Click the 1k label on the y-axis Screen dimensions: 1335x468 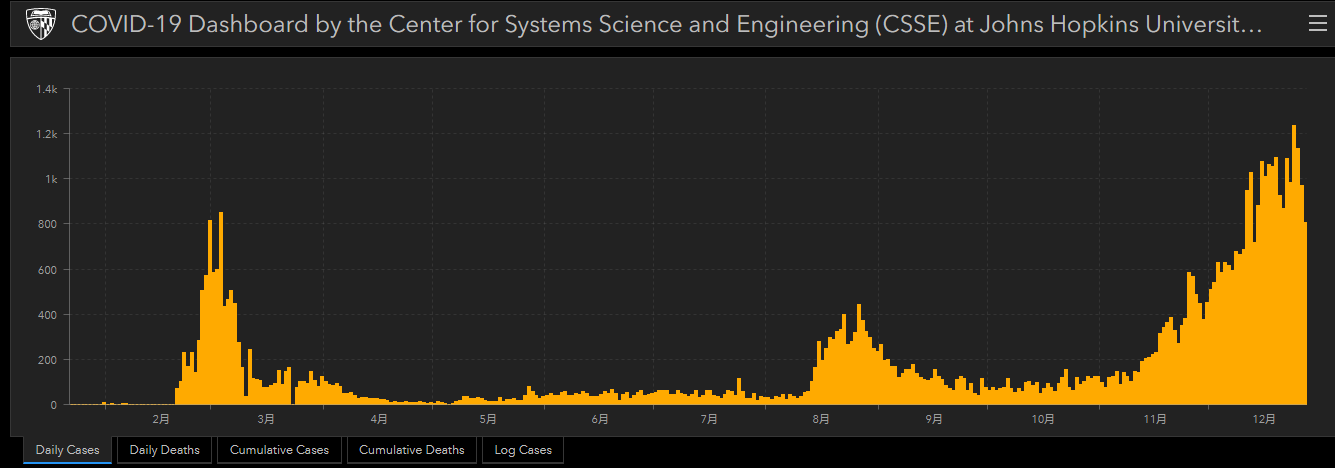(x=52, y=179)
